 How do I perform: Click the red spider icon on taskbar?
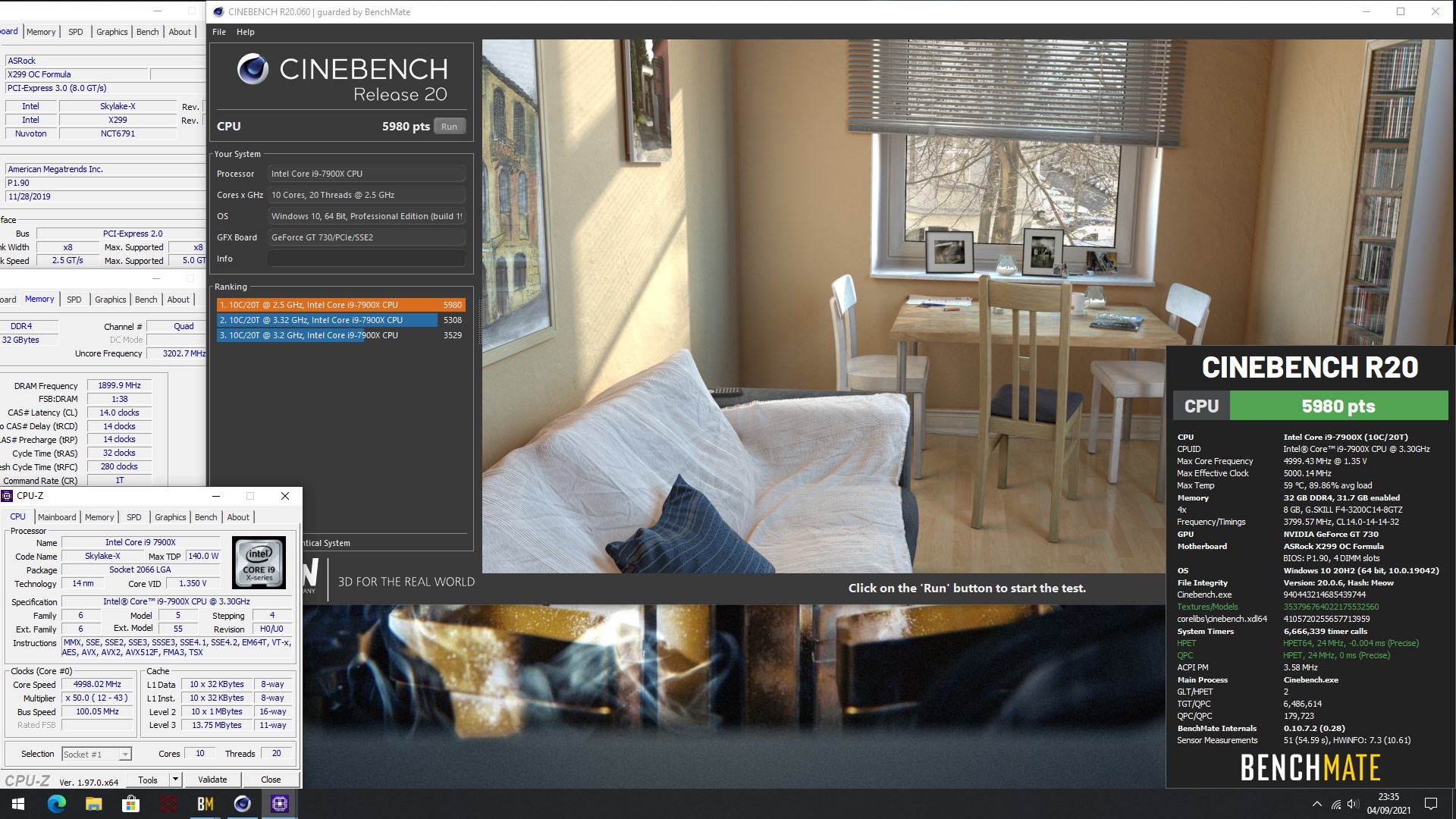pos(168,804)
